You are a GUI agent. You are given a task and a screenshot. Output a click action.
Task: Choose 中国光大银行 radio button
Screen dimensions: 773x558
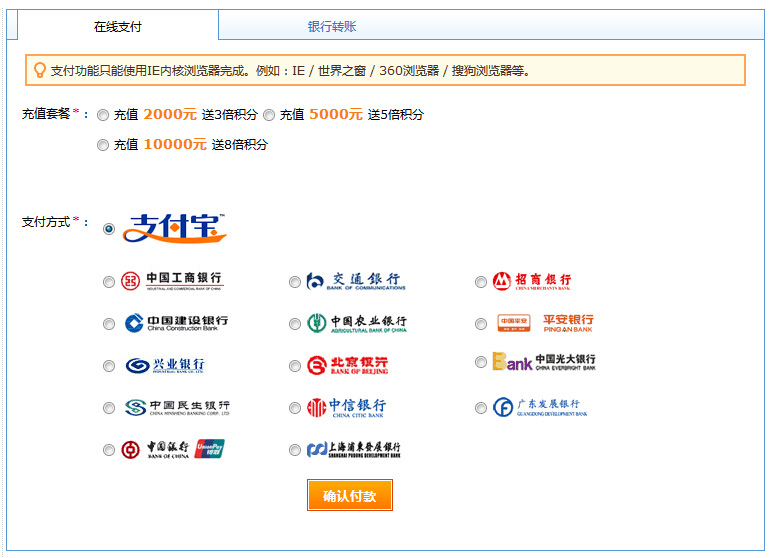click(x=481, y=362)
